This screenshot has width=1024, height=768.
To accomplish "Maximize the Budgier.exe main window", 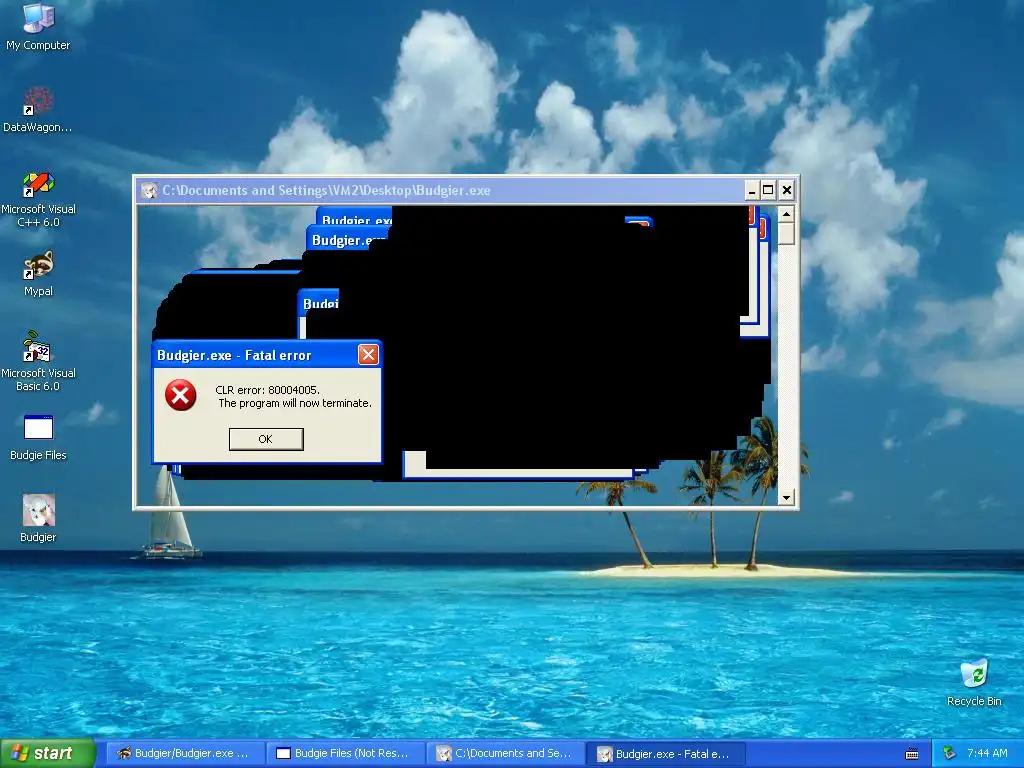I will [x=769, y=191].
